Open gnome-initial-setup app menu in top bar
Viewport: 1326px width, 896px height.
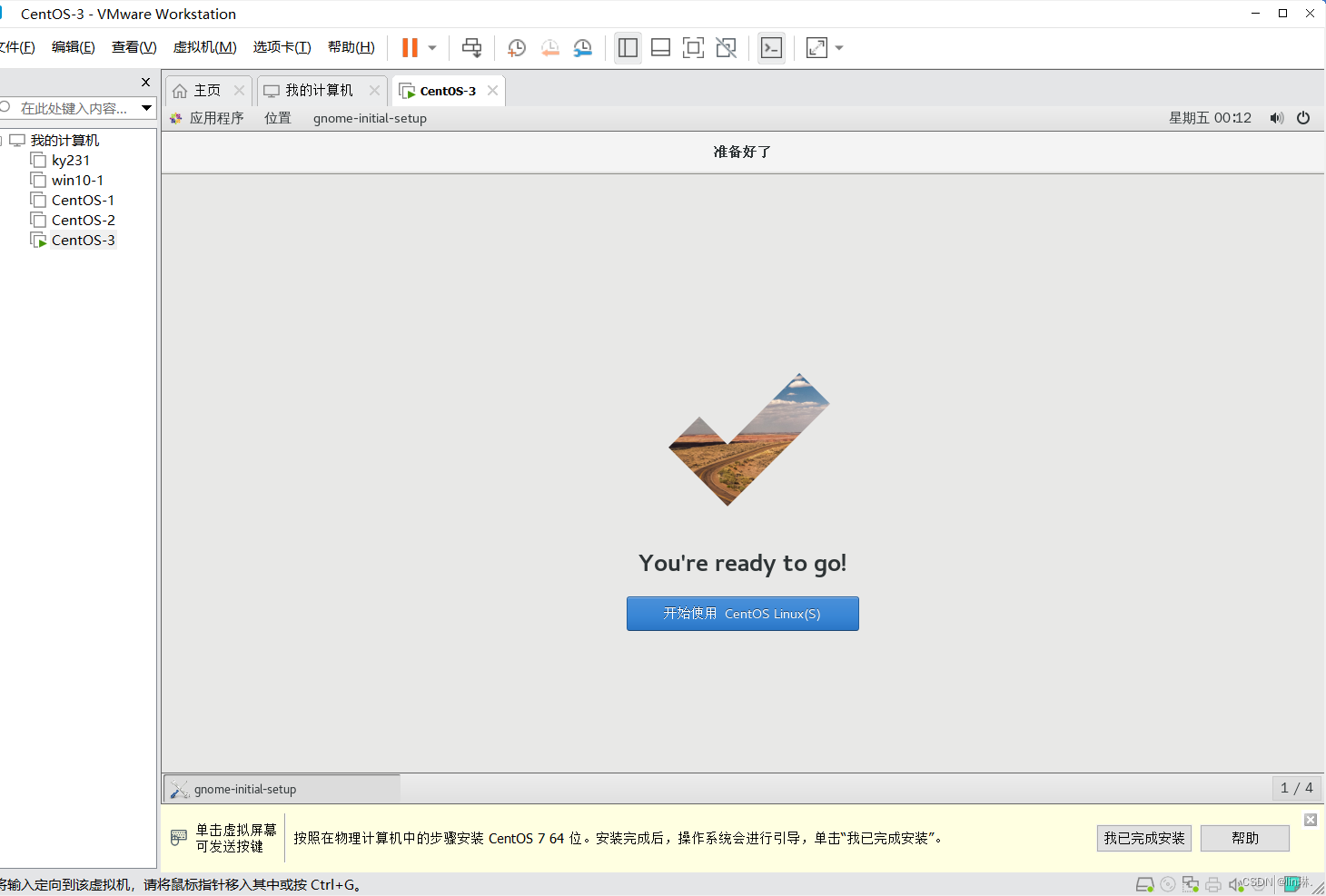tap(370, 118)
